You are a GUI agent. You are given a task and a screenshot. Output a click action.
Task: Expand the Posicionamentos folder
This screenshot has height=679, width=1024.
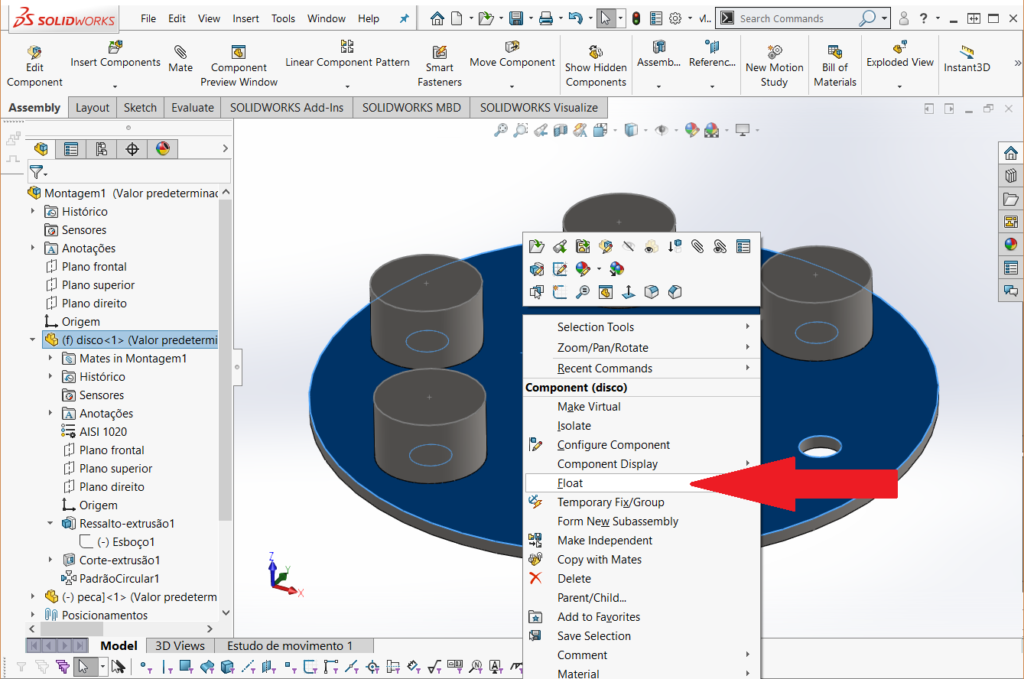[x=33, y=615]
